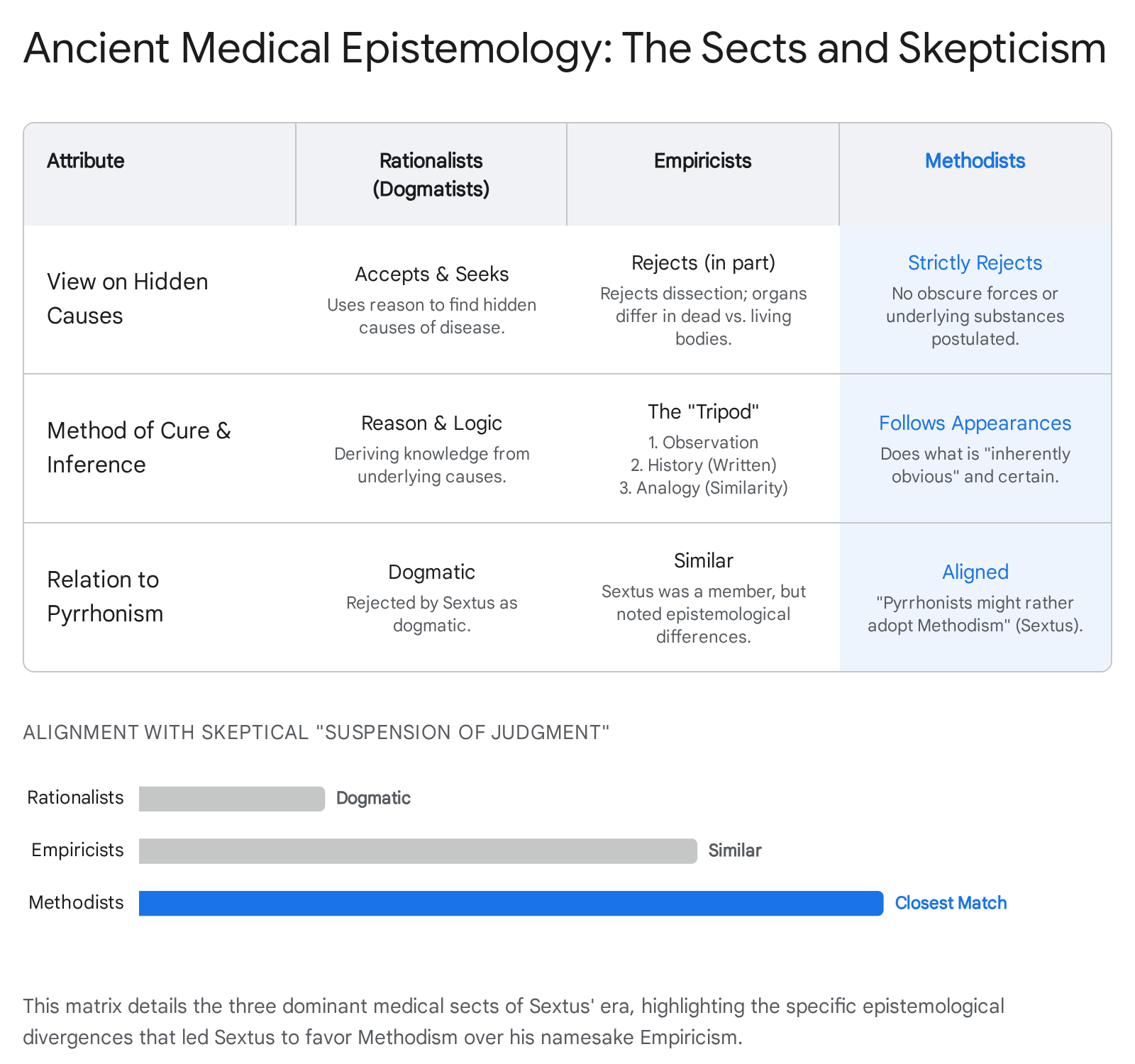Open the blue Strictly Rejects text
Viewport: 1135px width, 1064px height.
tap(975, 263)
